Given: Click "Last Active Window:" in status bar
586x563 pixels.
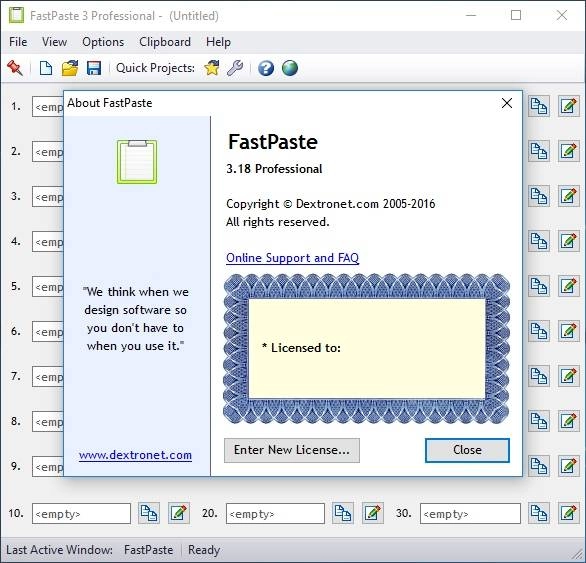Looking at the screenshot, I should (x=59, y=550).
